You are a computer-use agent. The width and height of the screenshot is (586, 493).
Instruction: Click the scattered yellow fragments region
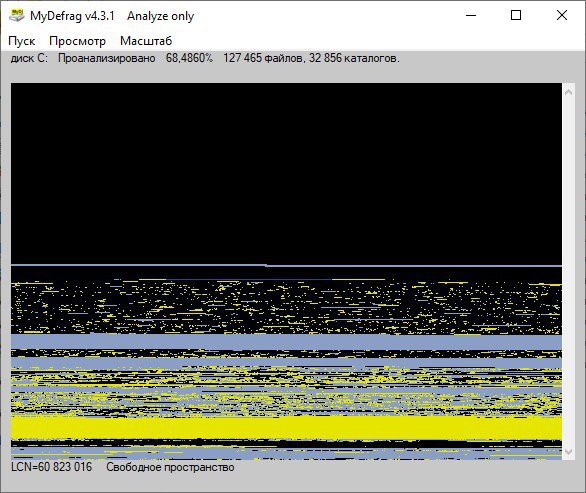[286, 307]
